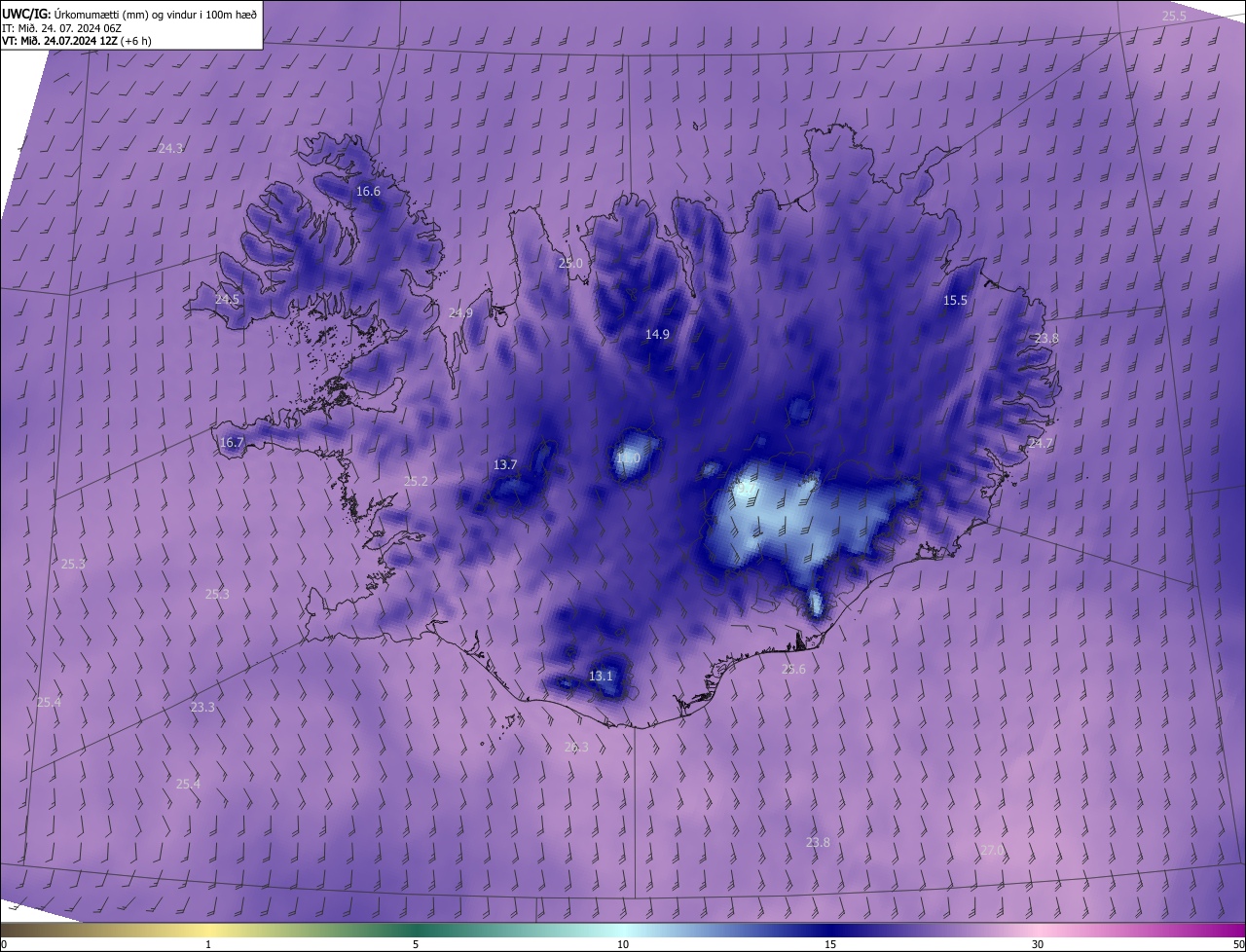The height and width of the screenshot is (952, 1246).
Task: Click the 26.3 value label
Action: click(x=576, y=747)
